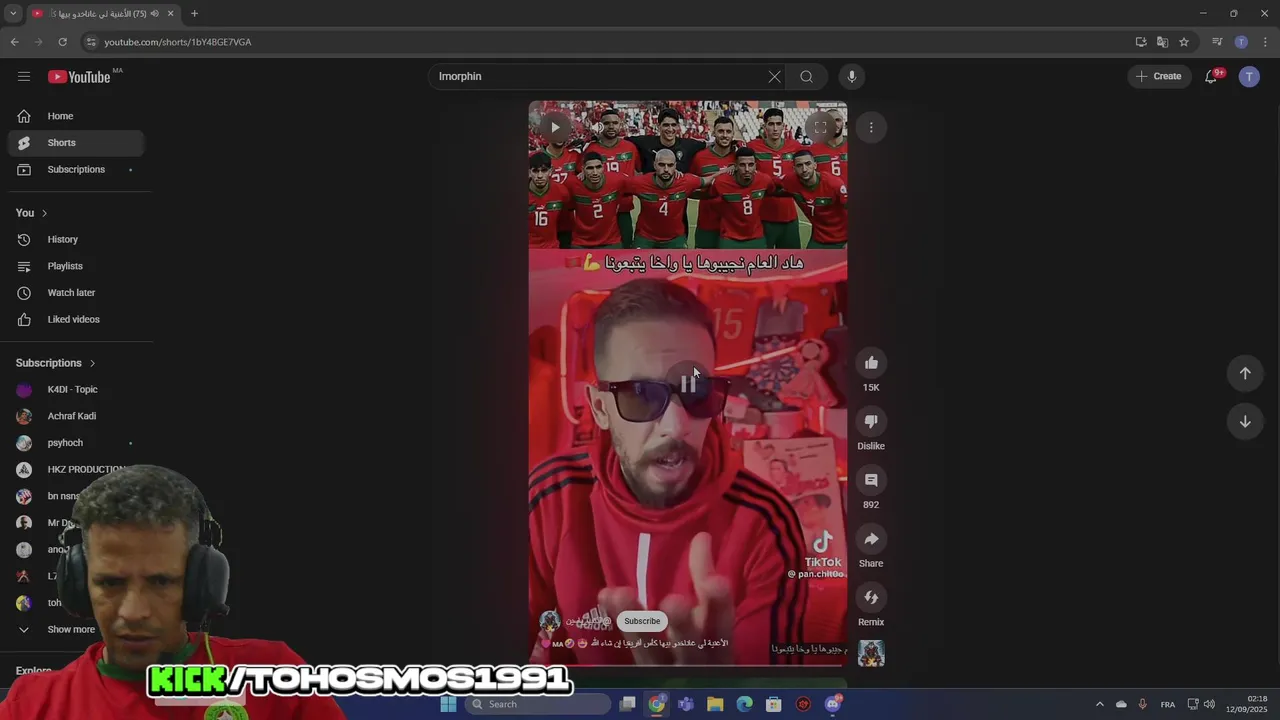
Task: Open the media controls icon
Action: click(x=1217, y=42)
